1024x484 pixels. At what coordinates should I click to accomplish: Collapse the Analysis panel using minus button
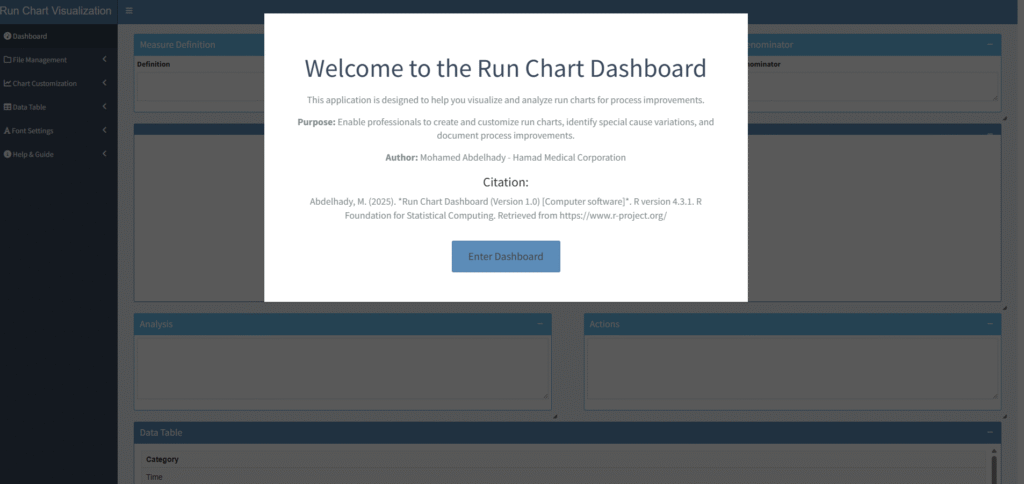[x=539, y=324]
